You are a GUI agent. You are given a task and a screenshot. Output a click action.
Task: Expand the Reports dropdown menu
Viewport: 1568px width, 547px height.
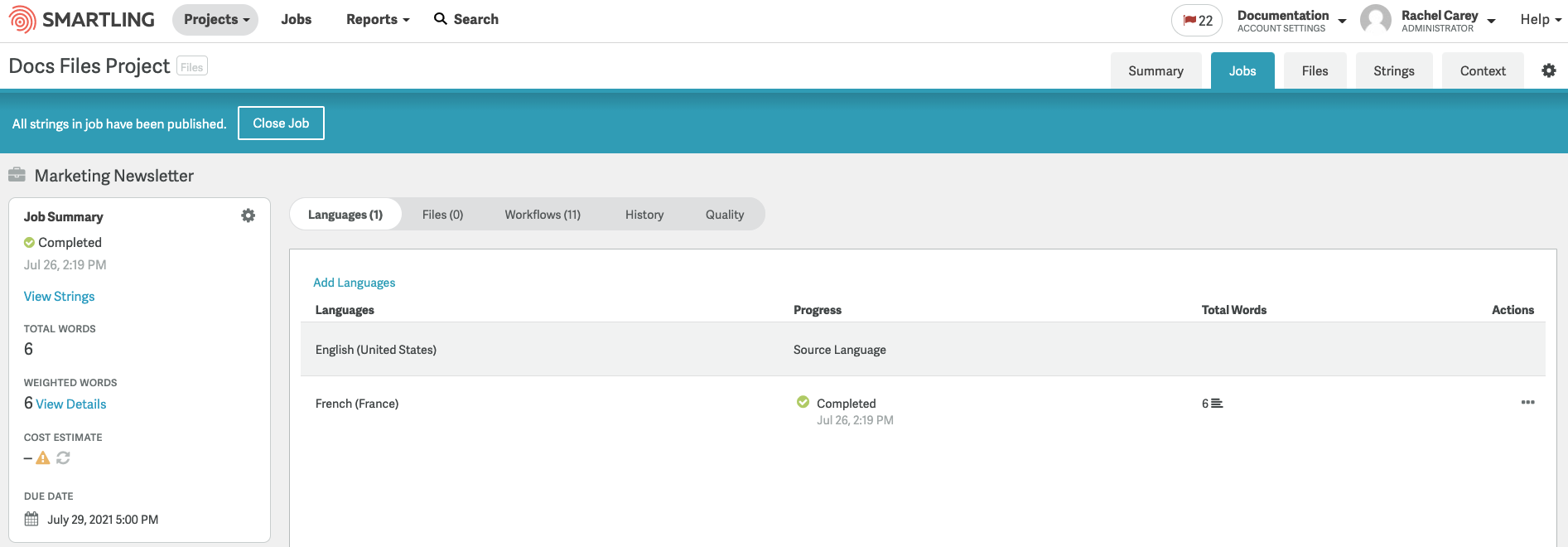378,19
